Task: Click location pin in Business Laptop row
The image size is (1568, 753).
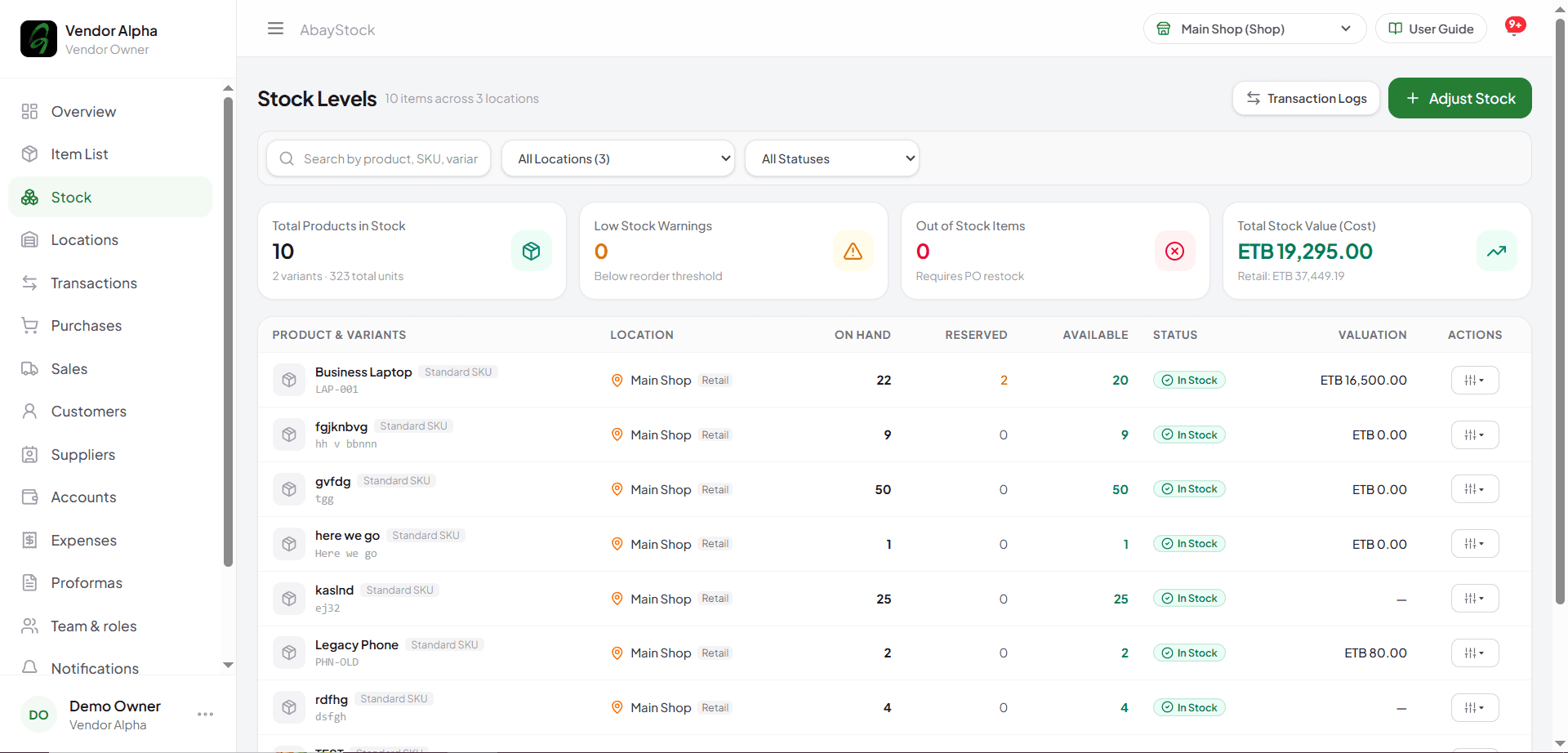Action: pos(617,380)
